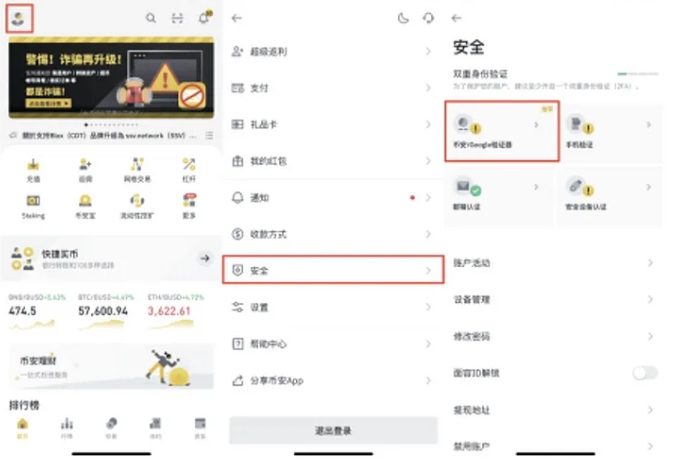Toggle the Face ID unlock switch

[645, 373]
